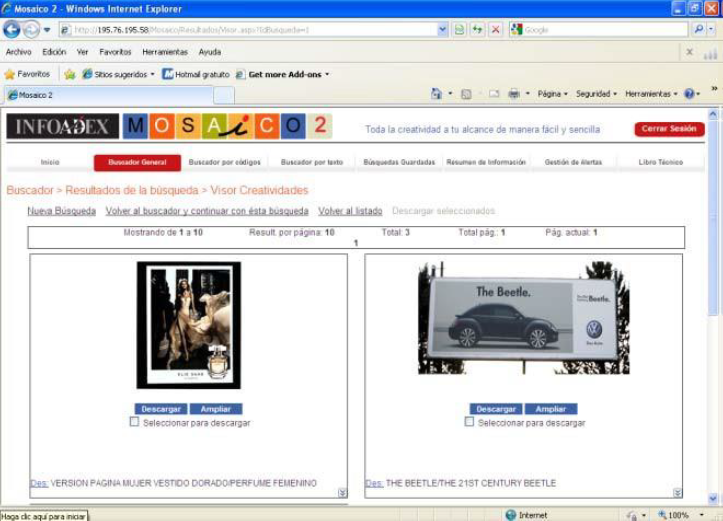This screenshot has height=521, width=723.
Task: Click the browser Back arrow button
Action: [x=12, y=30]
